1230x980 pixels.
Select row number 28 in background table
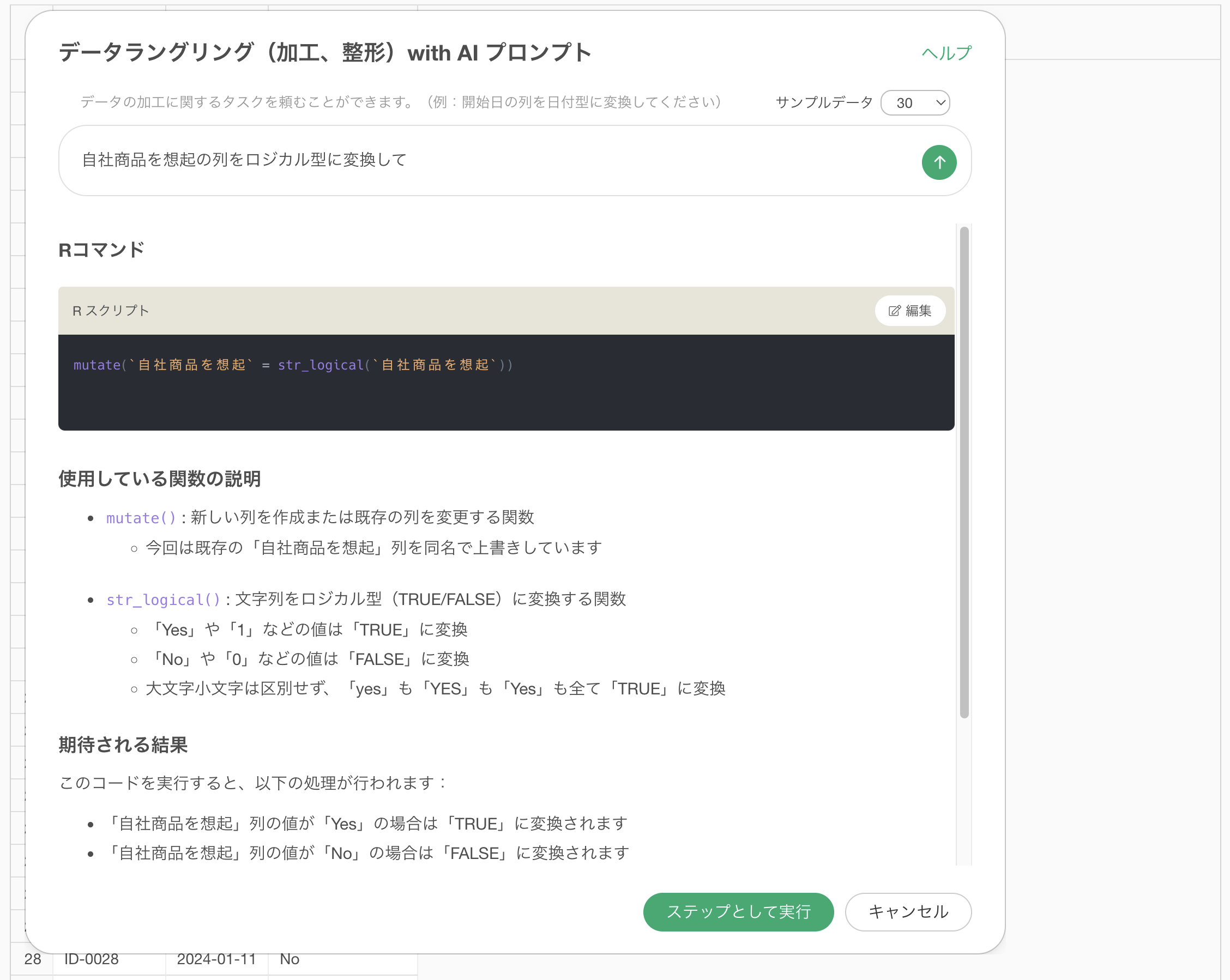(x=33, y=959)
